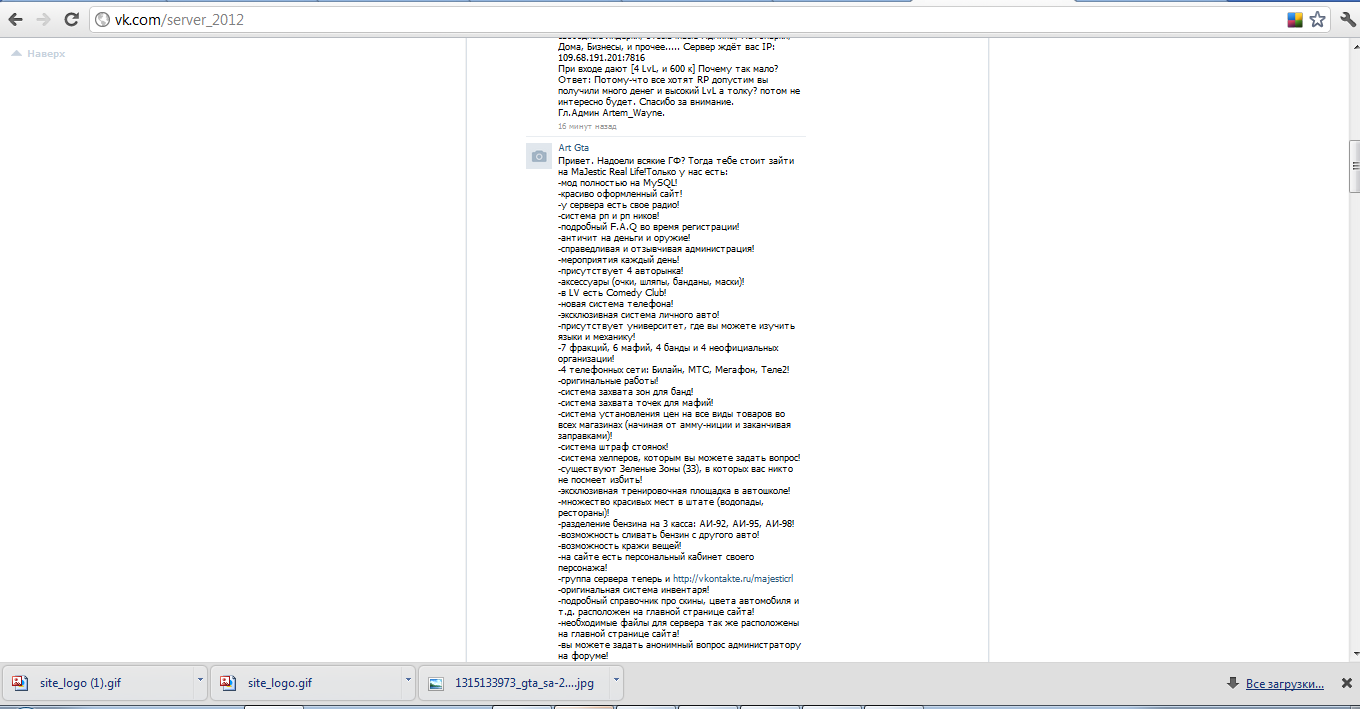Viewport: 1360px width, 709px height.
Task: Click the browser forward arrow
Action: pyautogui.click(x=43, y=19)
